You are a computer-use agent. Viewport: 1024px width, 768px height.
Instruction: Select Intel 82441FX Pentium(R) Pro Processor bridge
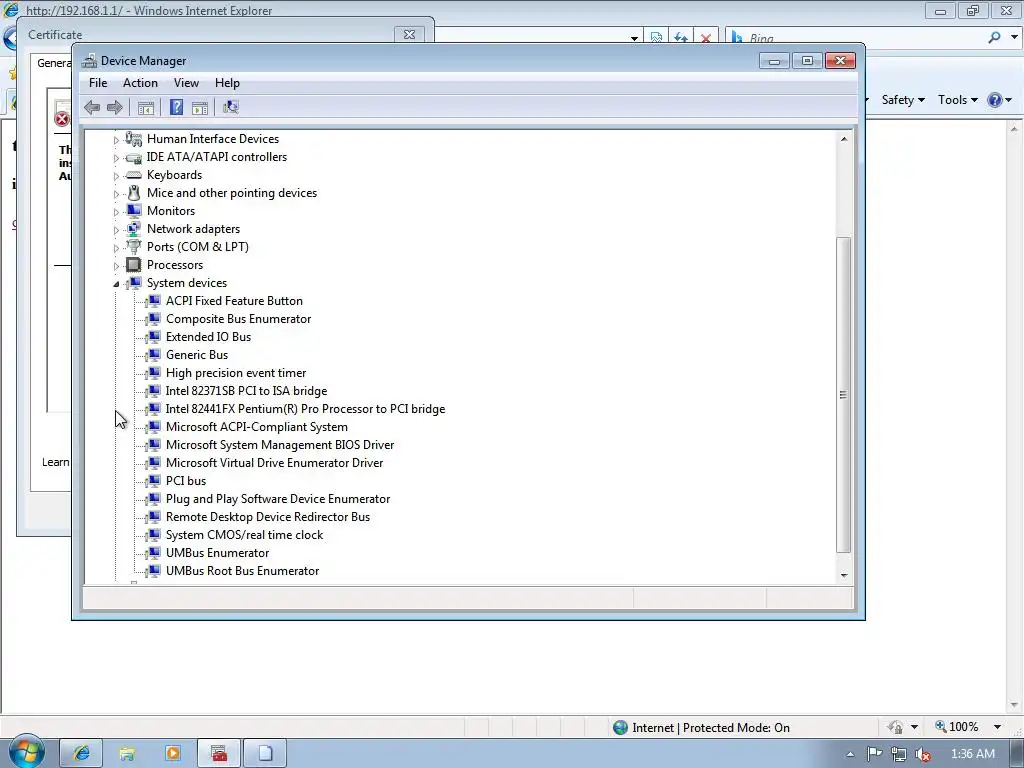[x=305, y=409]
